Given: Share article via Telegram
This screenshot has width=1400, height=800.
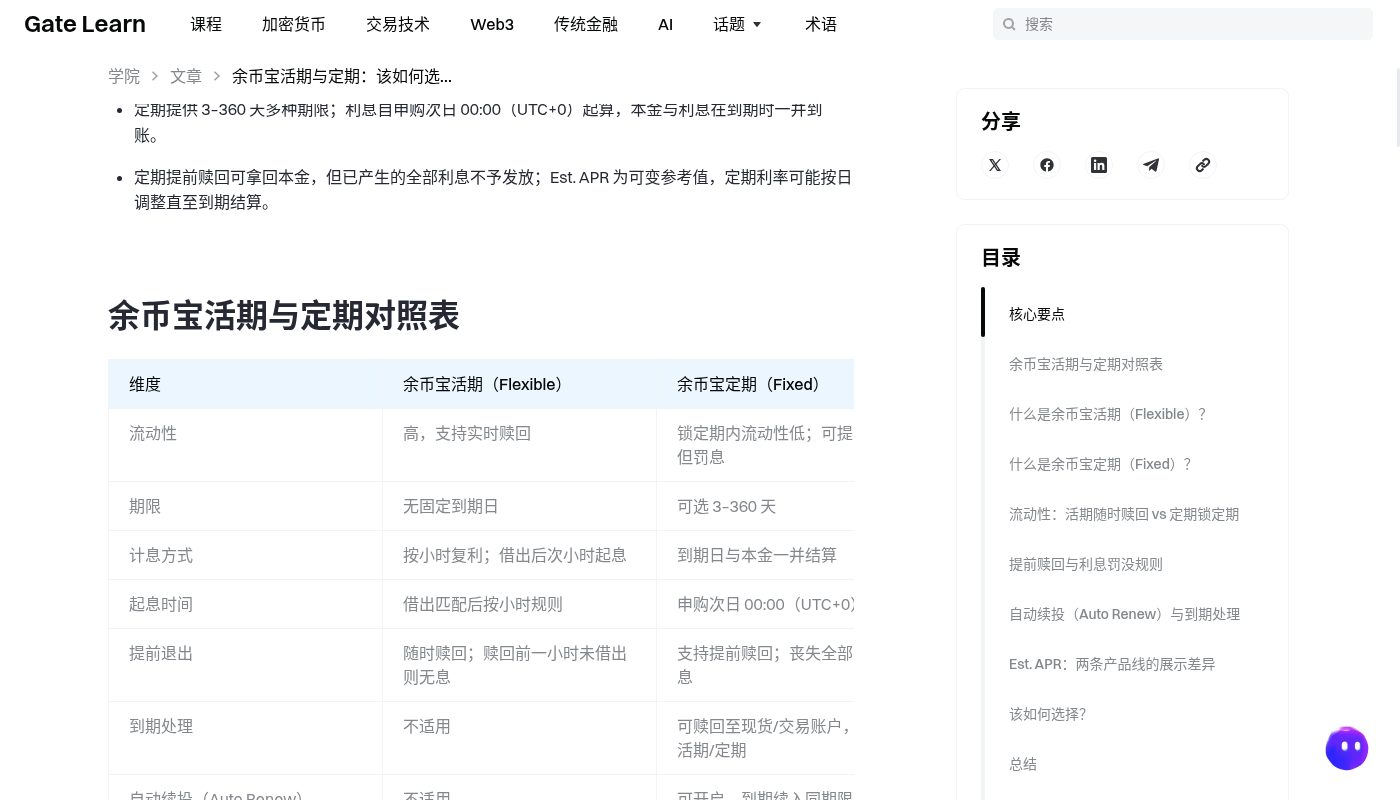Looking at the screenshot, I should point(1151,165).
